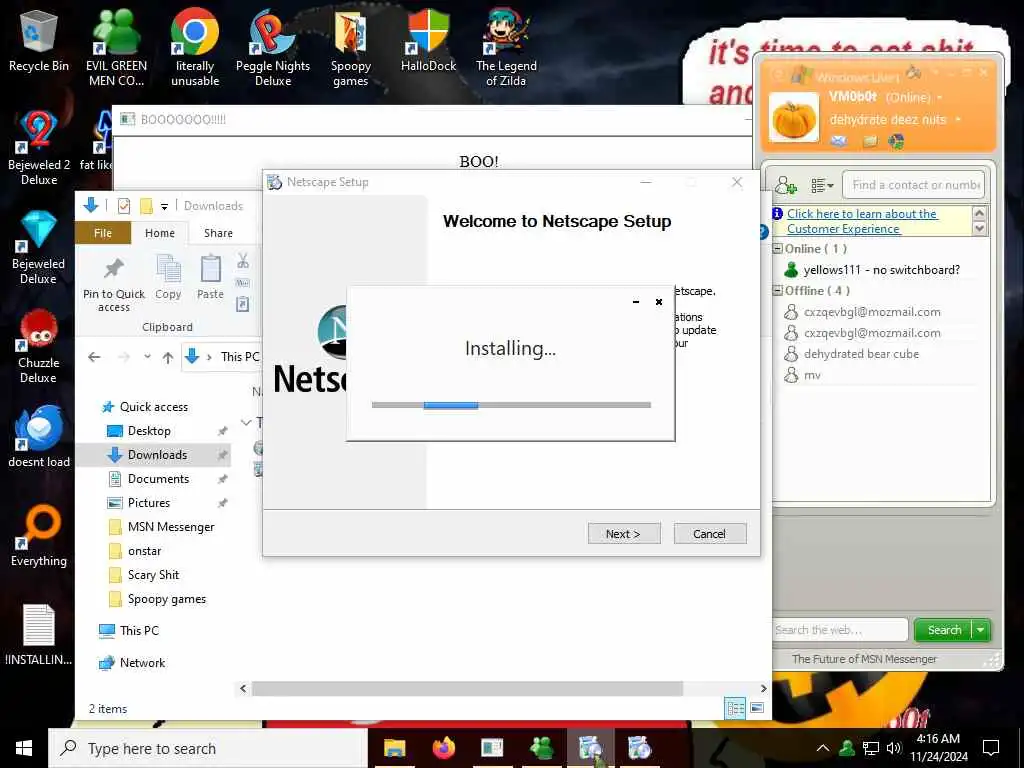Image resolution: width=1024 pixels, height=768 pixels.
Task: Click Cancel in Netscape Setup
Action: (x=709, y=534)
